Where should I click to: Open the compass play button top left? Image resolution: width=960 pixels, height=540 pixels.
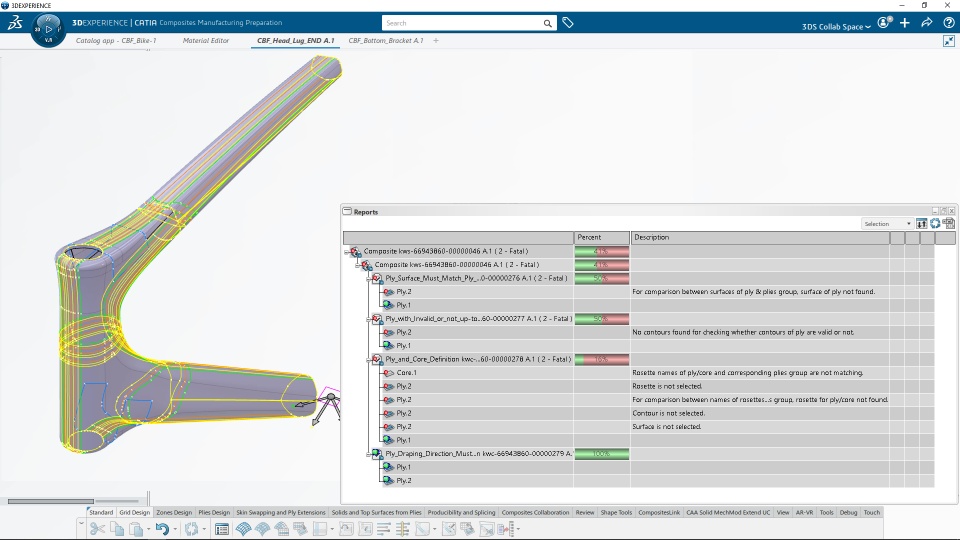click(48, 29)
